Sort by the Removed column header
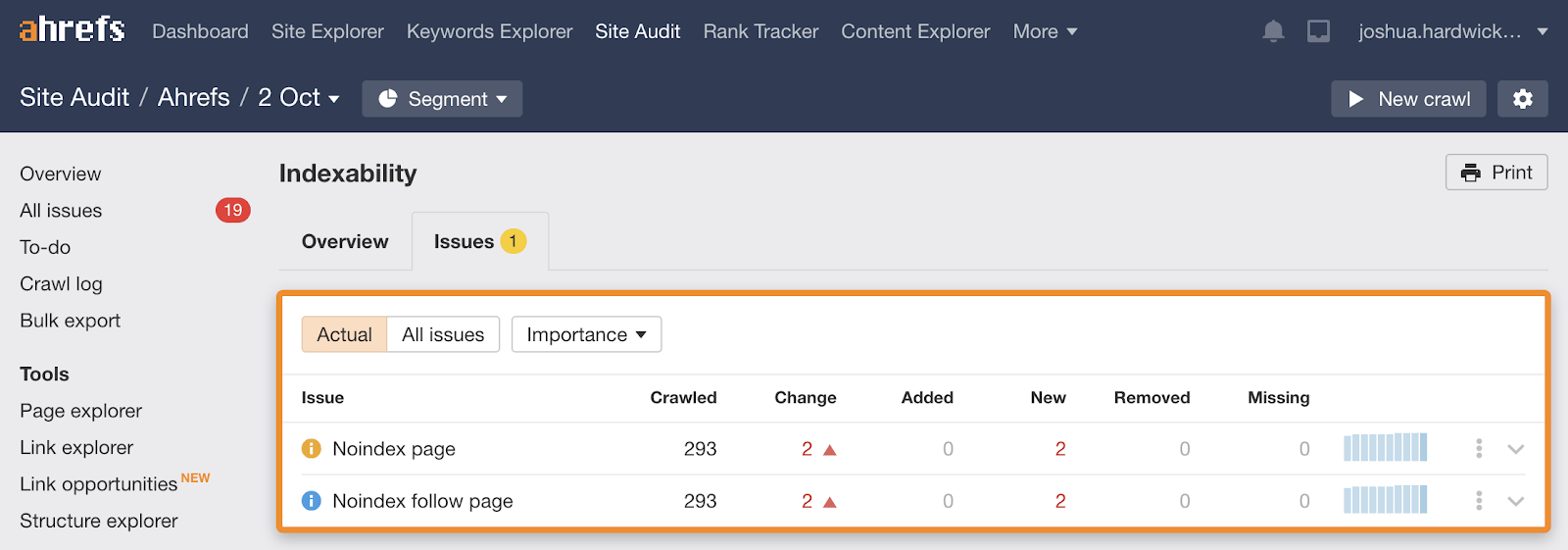Image resolution: width=1568 pixels, height=550 pixels. 1151,397
